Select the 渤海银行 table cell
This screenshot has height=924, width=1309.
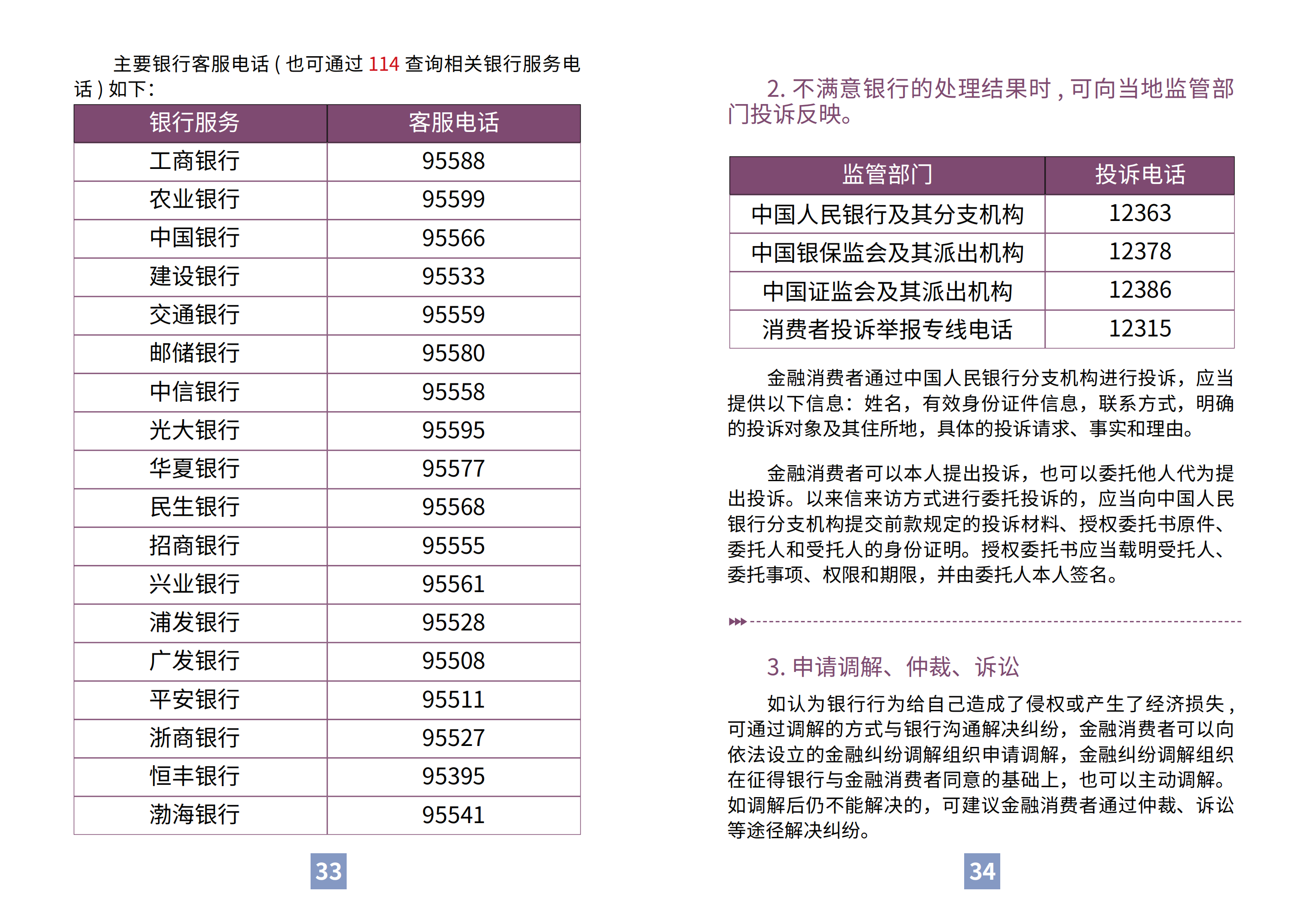[x=195, y=814]
